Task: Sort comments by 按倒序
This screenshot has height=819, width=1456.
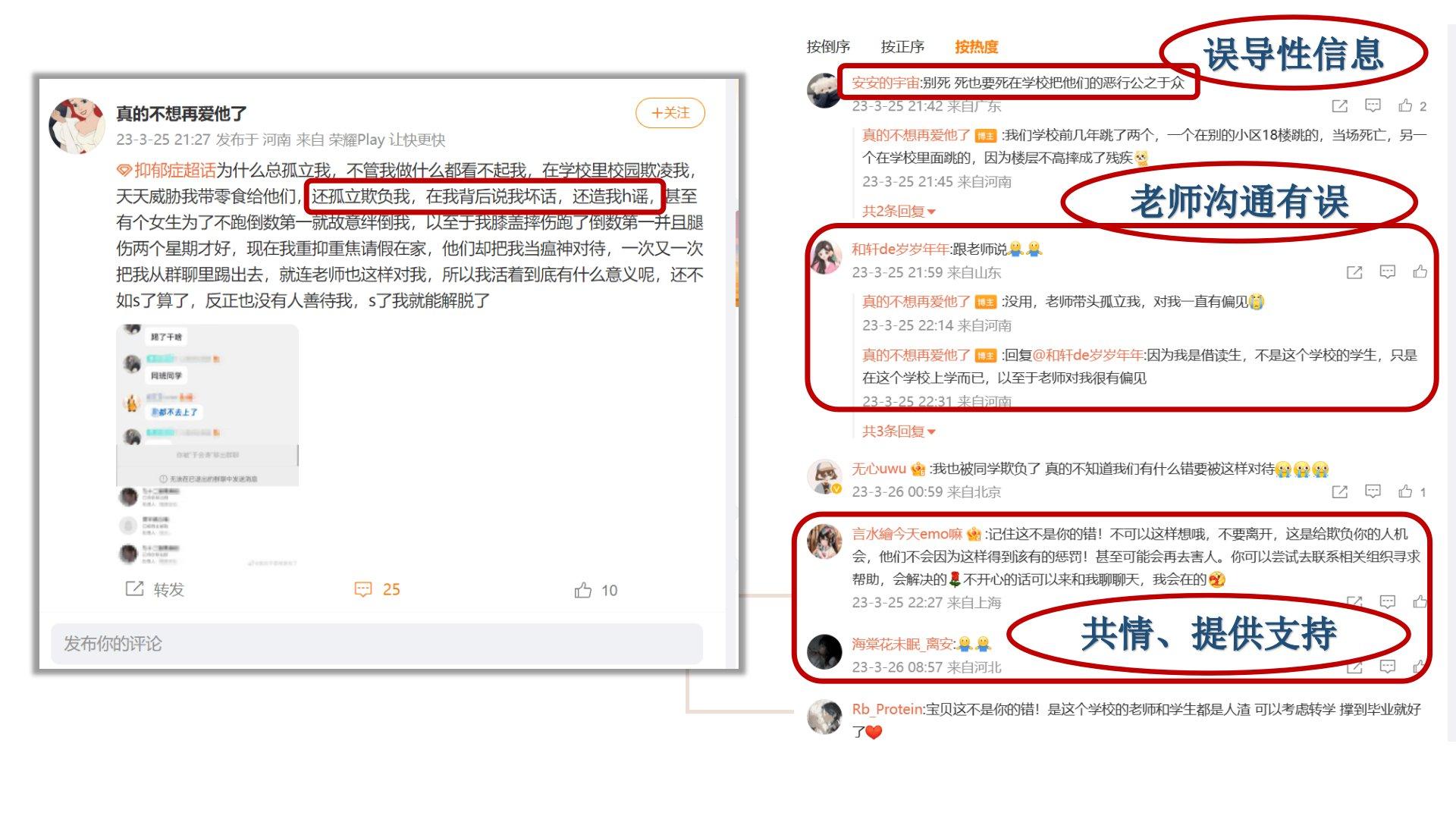Action: coord(828,47)
